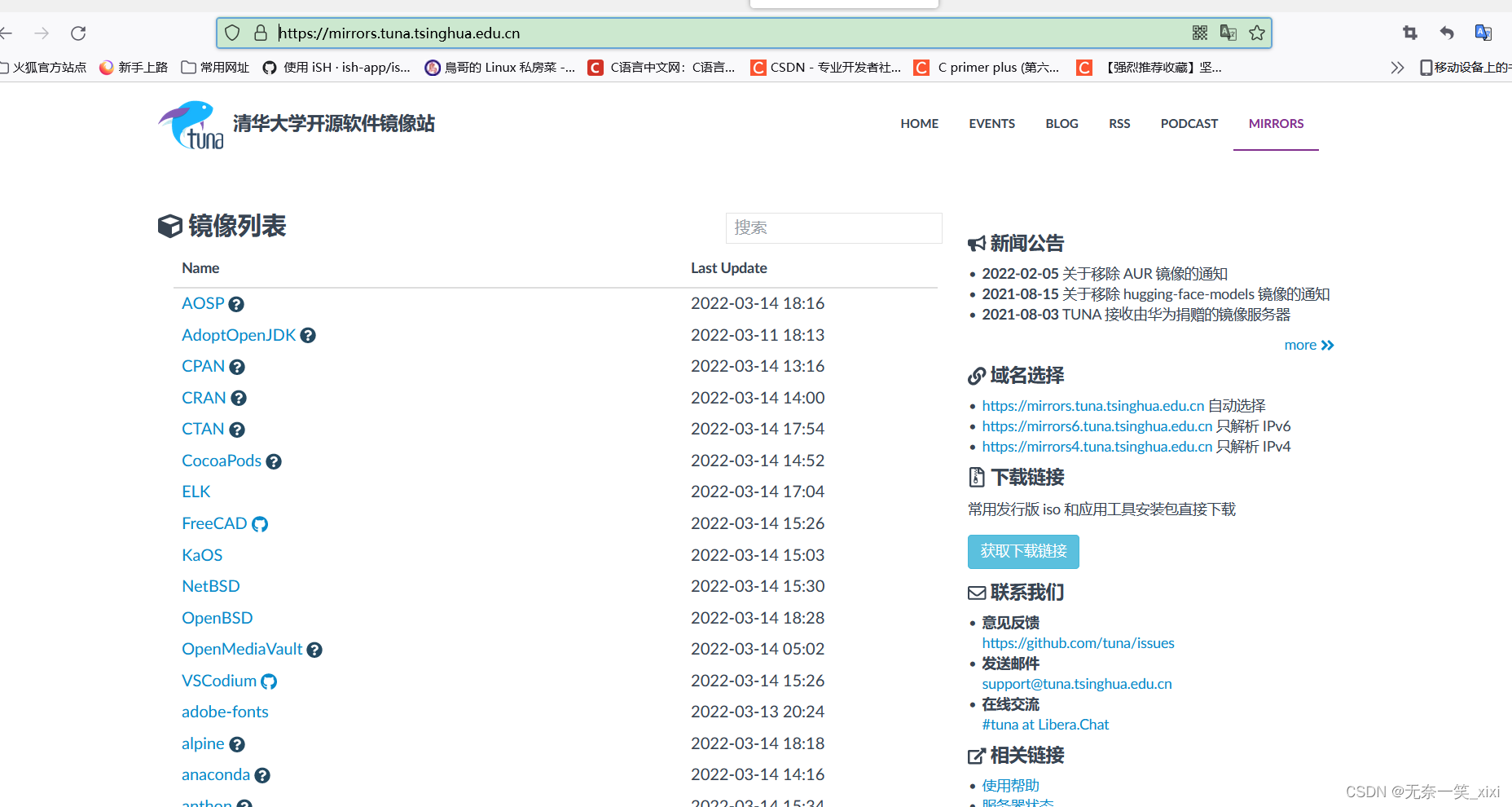The width and height of the screenshot is (1512, 807).
Task: Open the 2022-02-05 AUR removal news item
Action: [x=1104, y=274]
